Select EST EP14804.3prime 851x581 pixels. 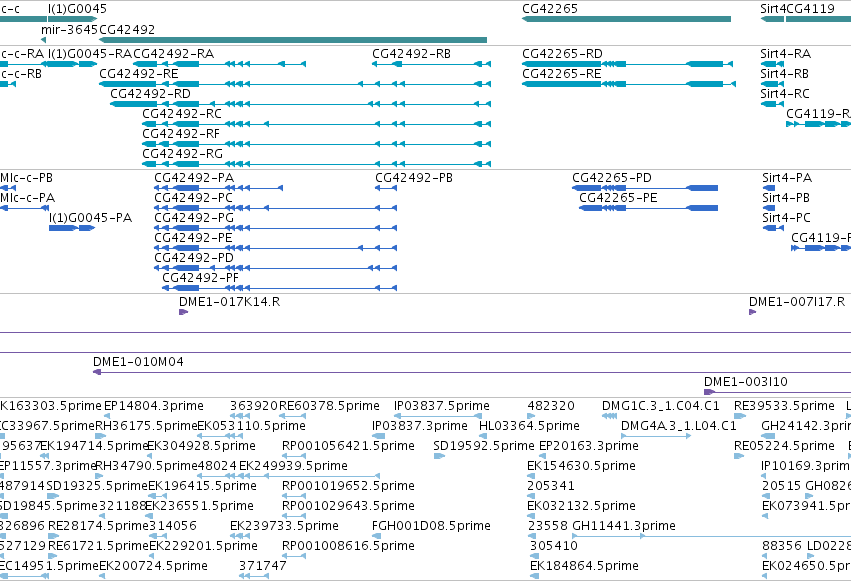(x=154, y=406)
